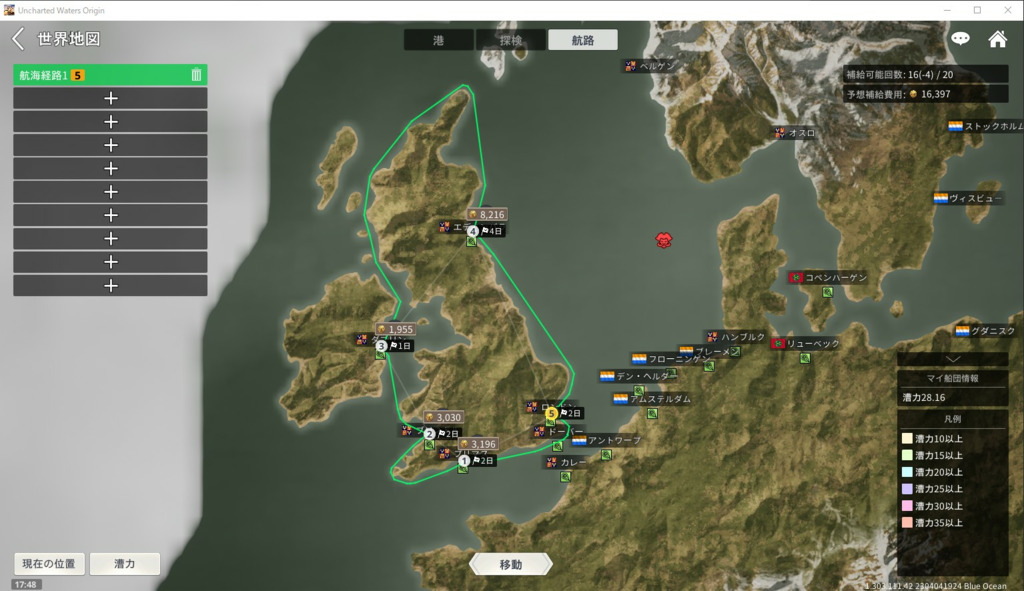This screenshot has width=1024, height=591.
Task: Click the 漕力10以上 legend color swatch
Action: tap(907, 439)
